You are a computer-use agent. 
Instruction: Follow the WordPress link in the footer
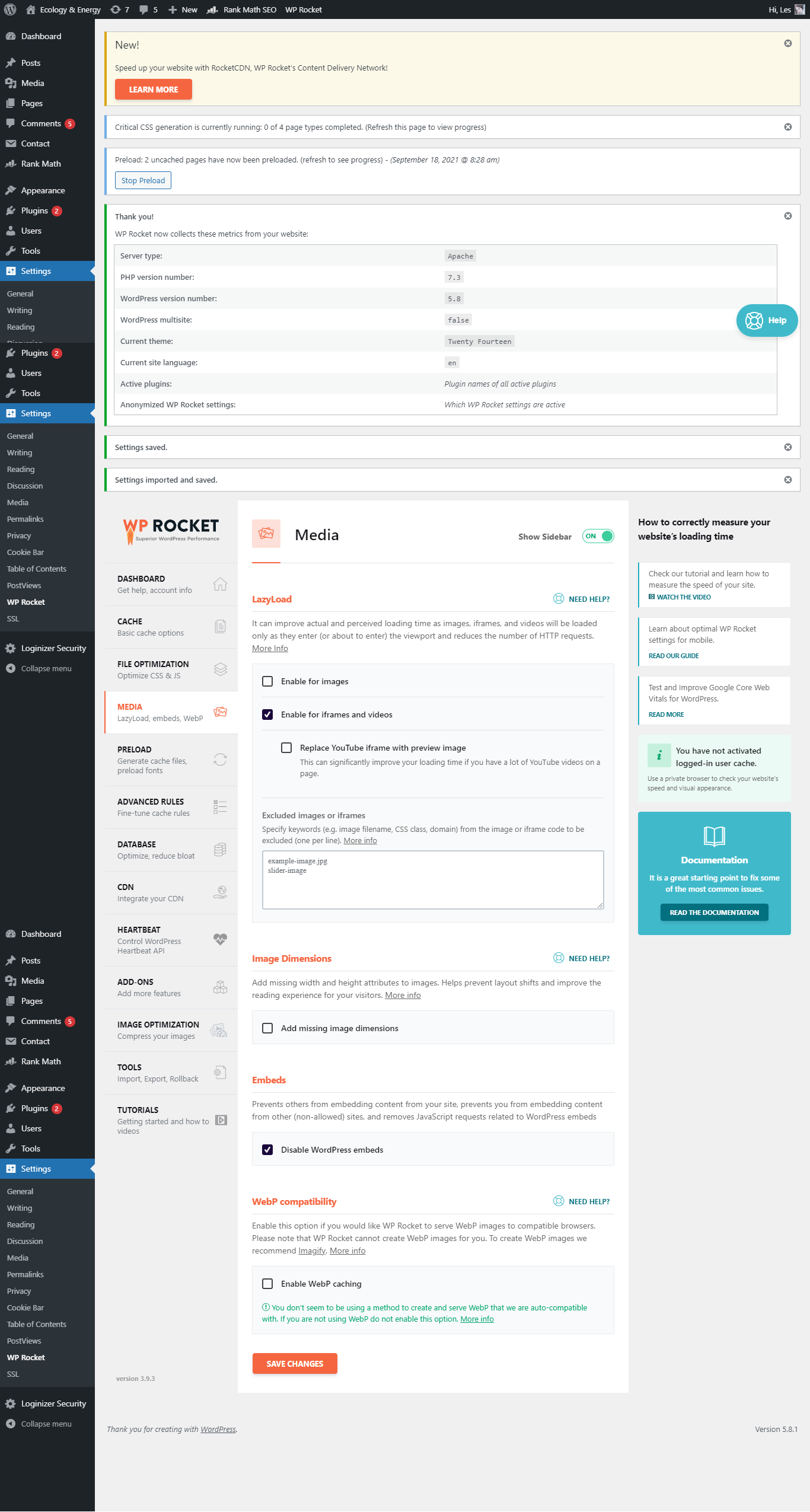(x=218, y=1430)
